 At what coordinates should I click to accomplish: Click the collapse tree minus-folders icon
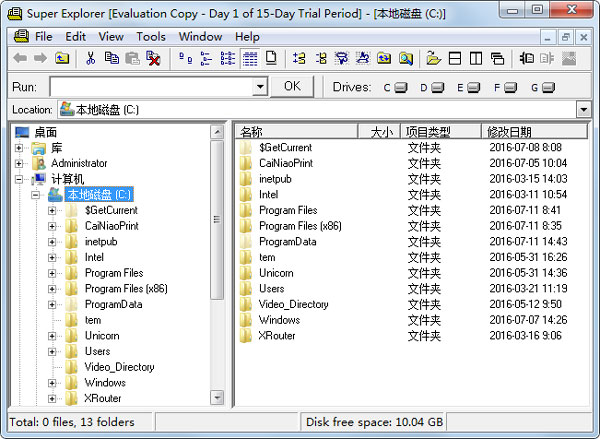point(321,59)
